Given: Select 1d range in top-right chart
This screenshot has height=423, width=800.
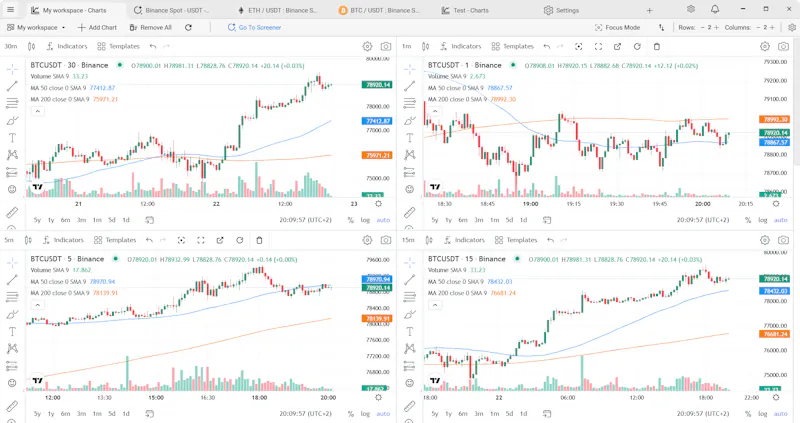Looking at the screenshot, I should [523, 220].
